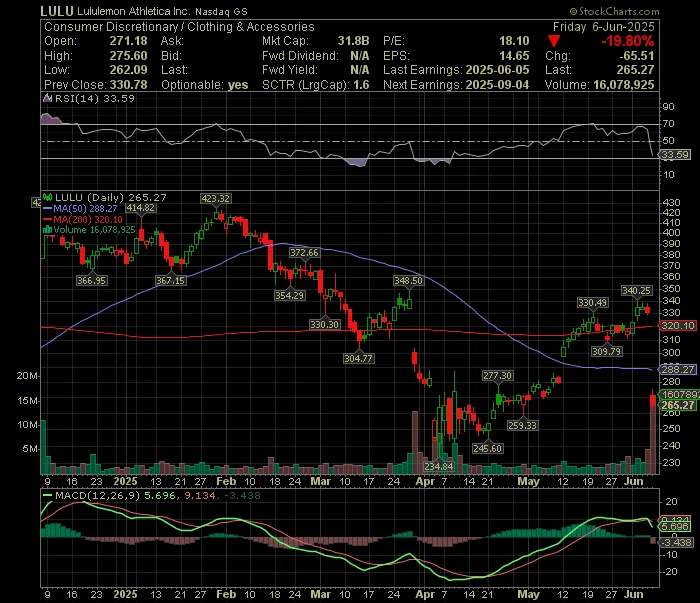700x603 pixels.
Task: Click the Mkt Cap value 31.8B
Action: coord(354,41)
